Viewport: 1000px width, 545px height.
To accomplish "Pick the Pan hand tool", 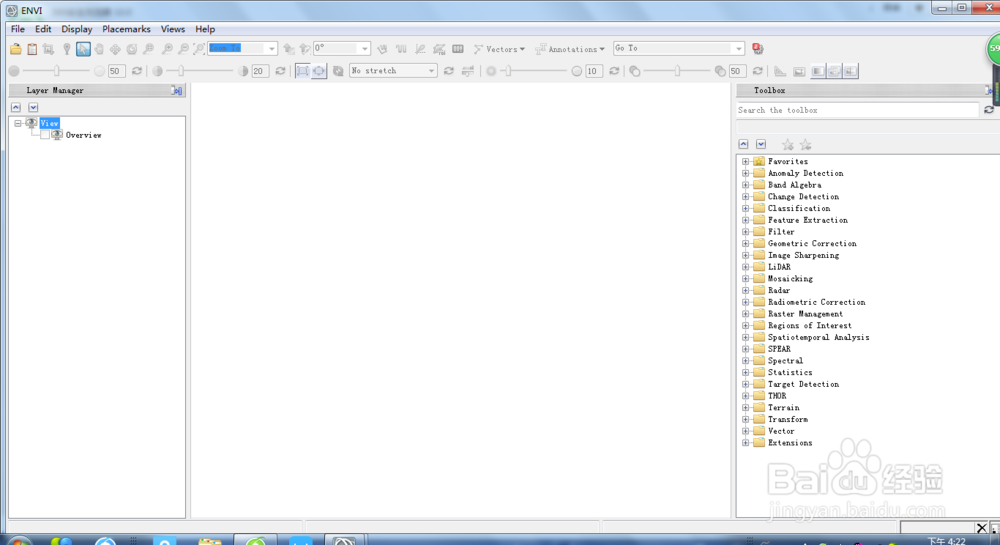I will coord(99,49).
